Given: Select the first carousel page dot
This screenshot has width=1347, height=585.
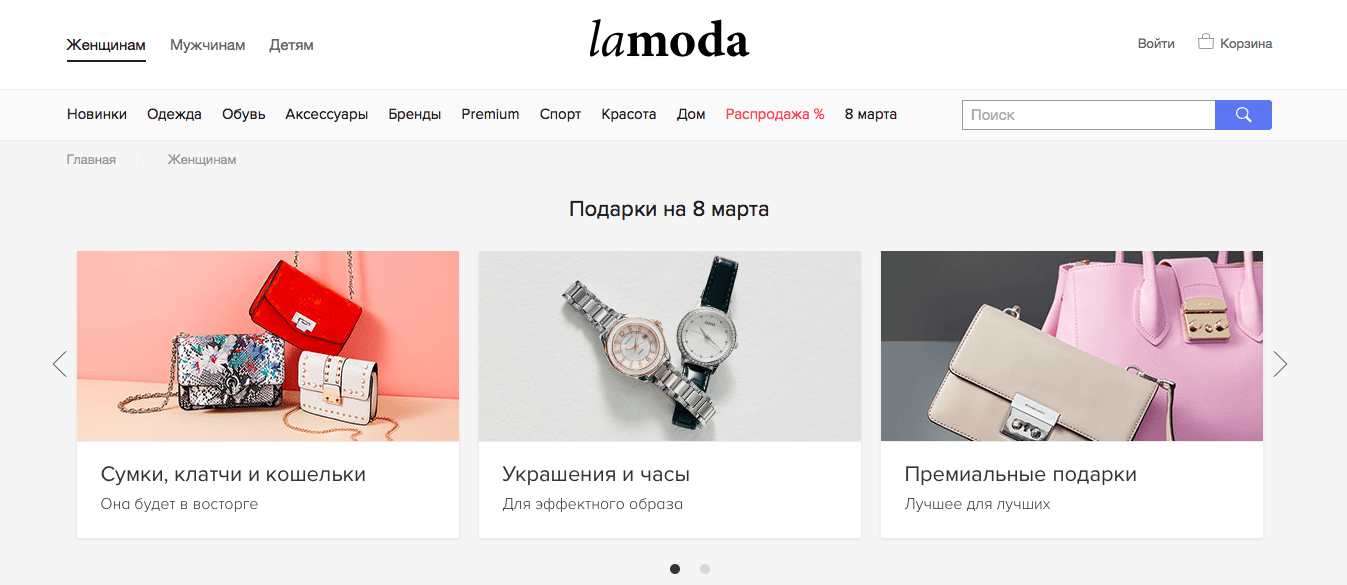Looking at the screenshot, I should (x=675, y=569).
